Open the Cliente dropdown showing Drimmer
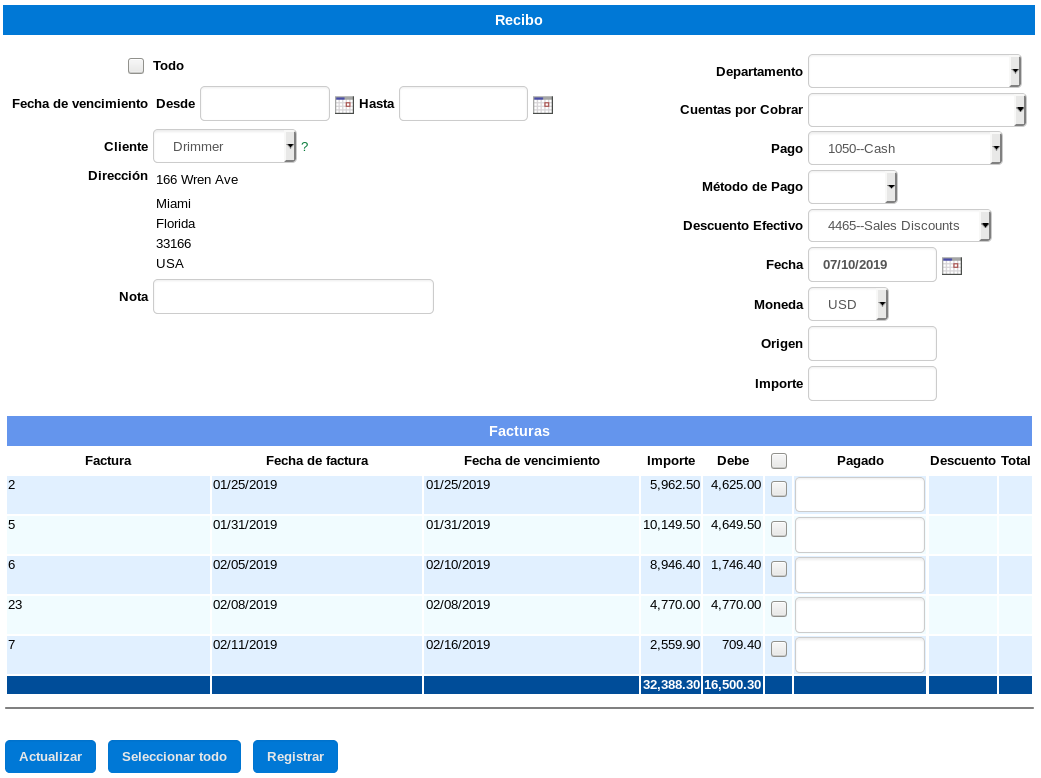 pos(224,147)
